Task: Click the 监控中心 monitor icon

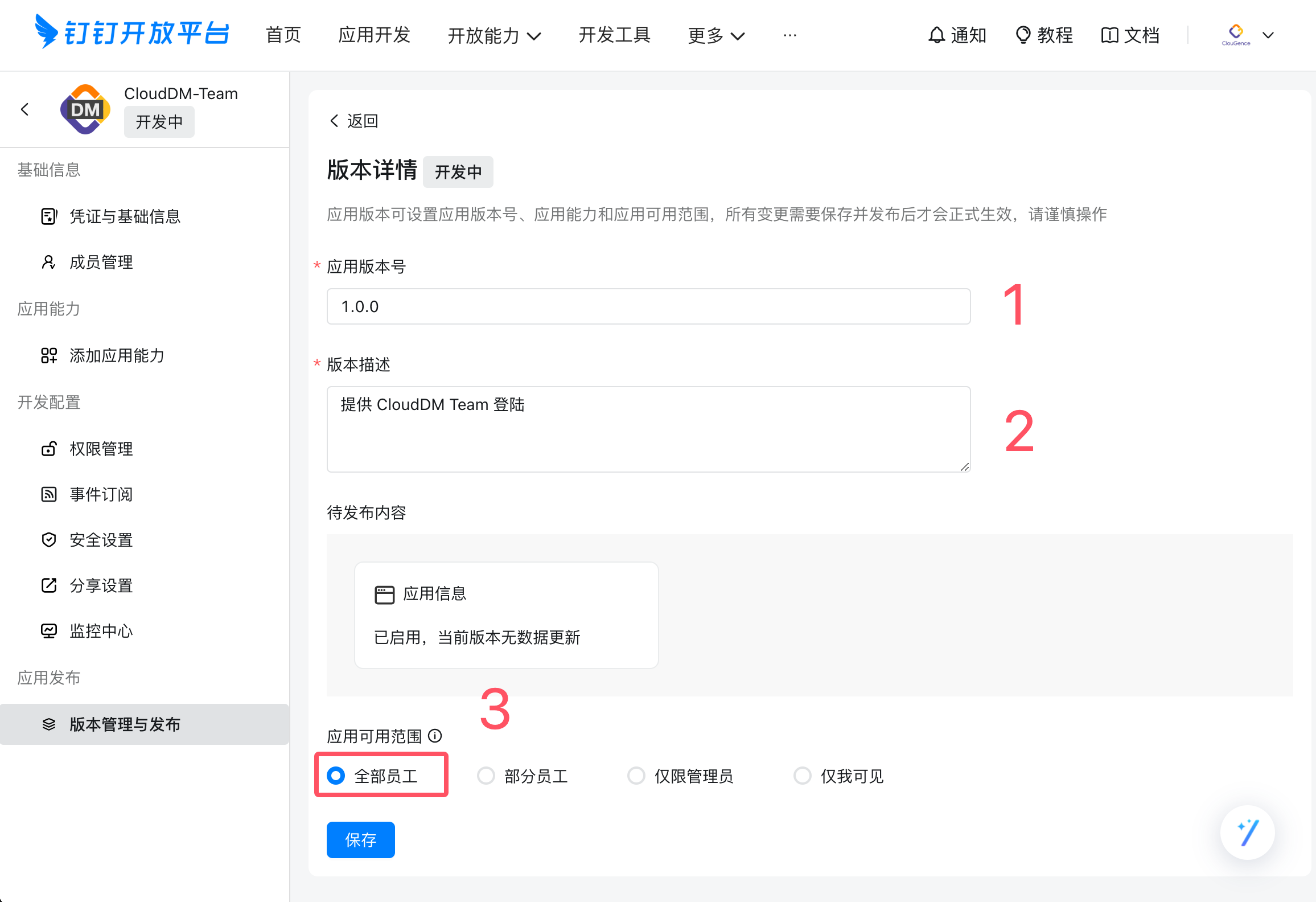Action: click(49, 631)
